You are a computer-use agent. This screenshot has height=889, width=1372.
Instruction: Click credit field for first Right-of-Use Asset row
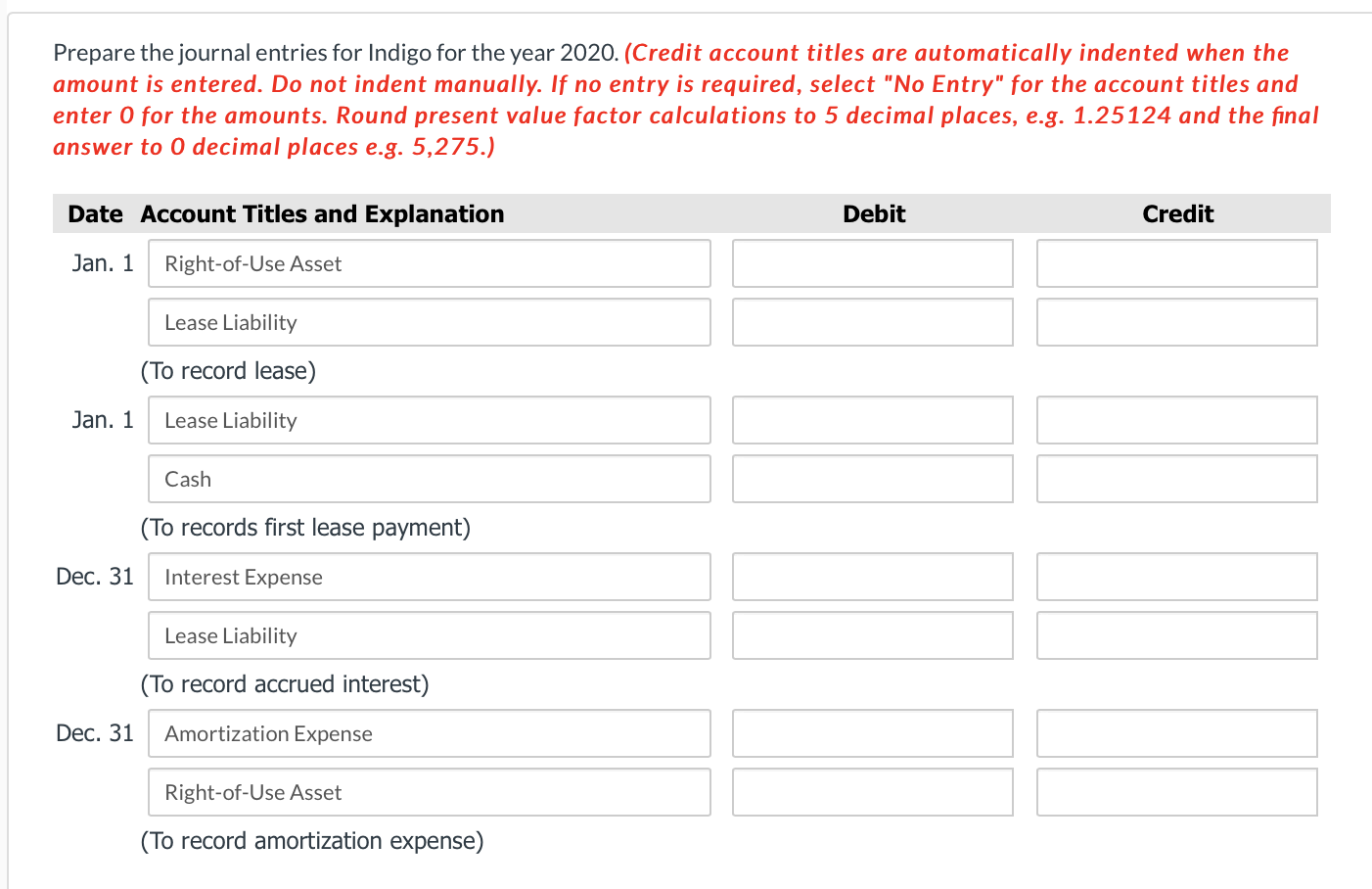click(1177, 263)
